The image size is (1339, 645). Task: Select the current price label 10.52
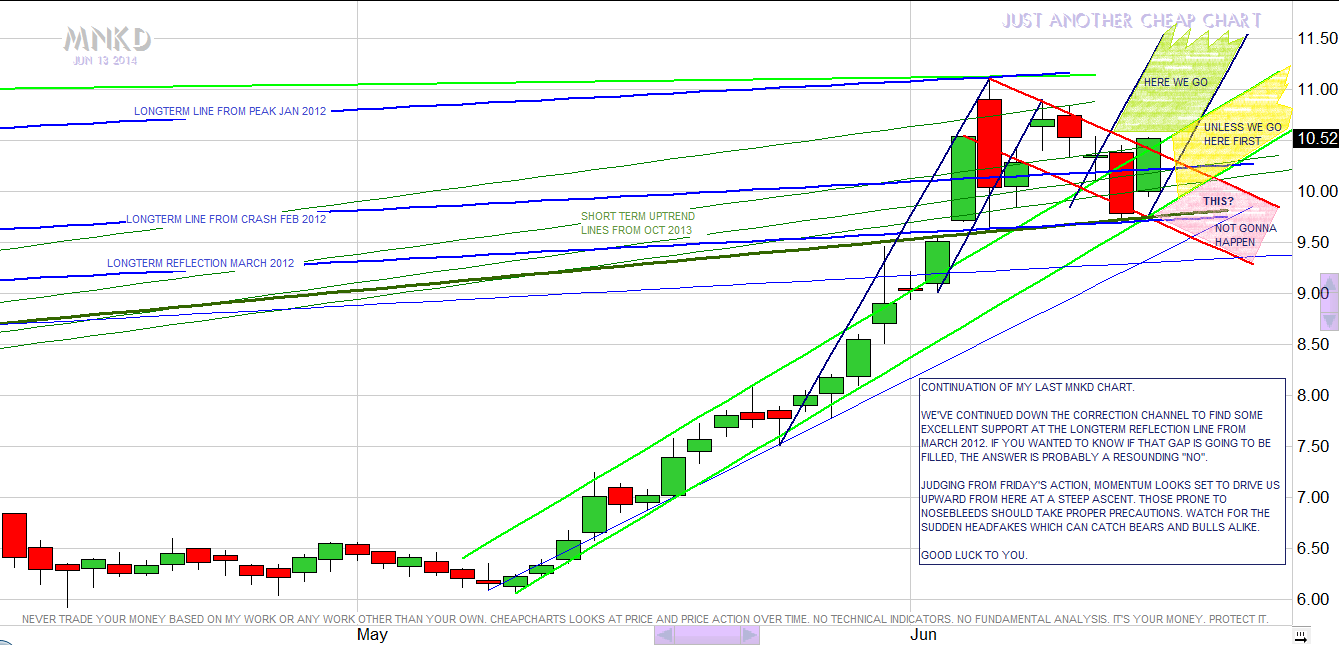pos(1315,139)
